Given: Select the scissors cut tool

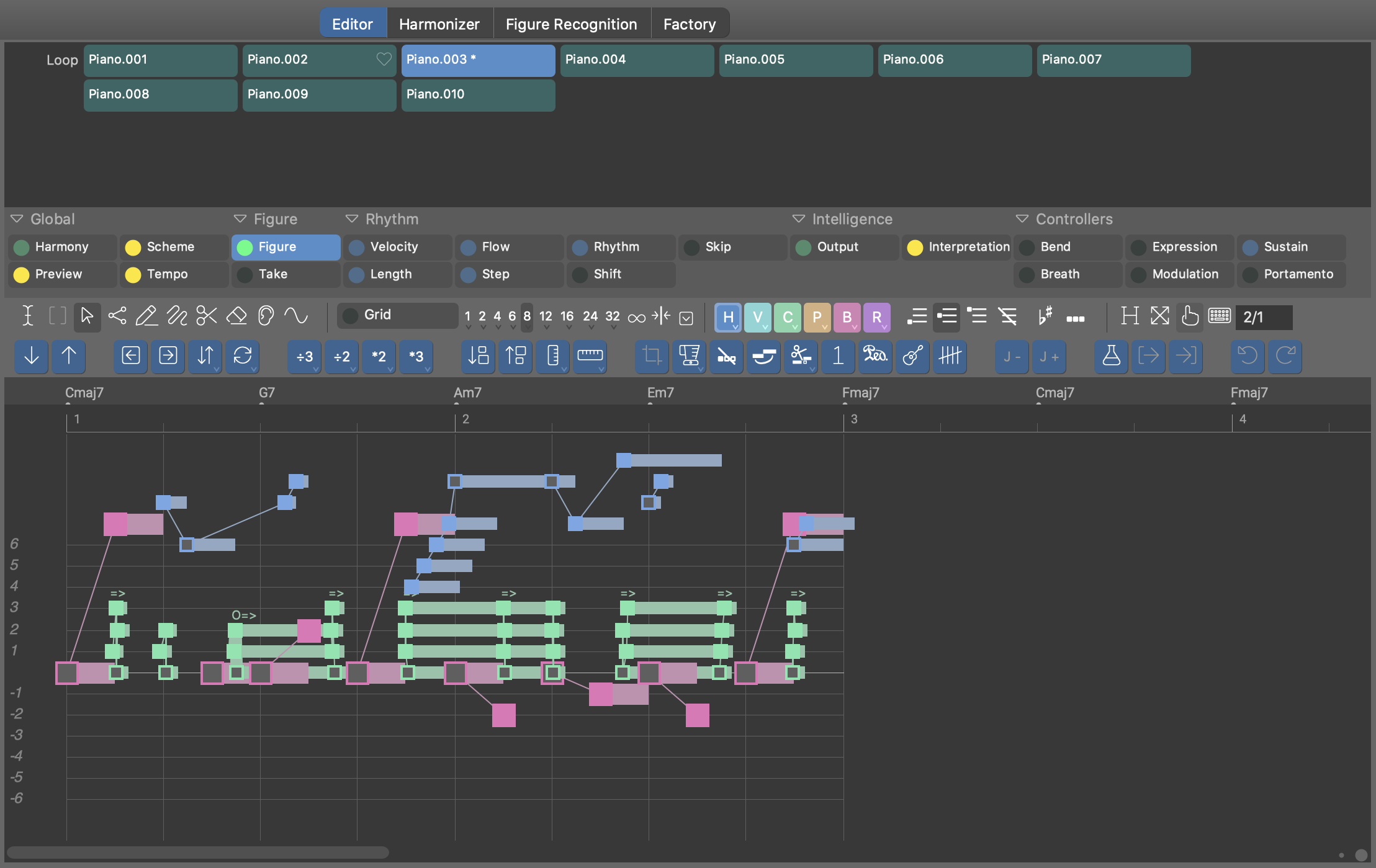Looking at the screenshot, I should click(207, 316).
